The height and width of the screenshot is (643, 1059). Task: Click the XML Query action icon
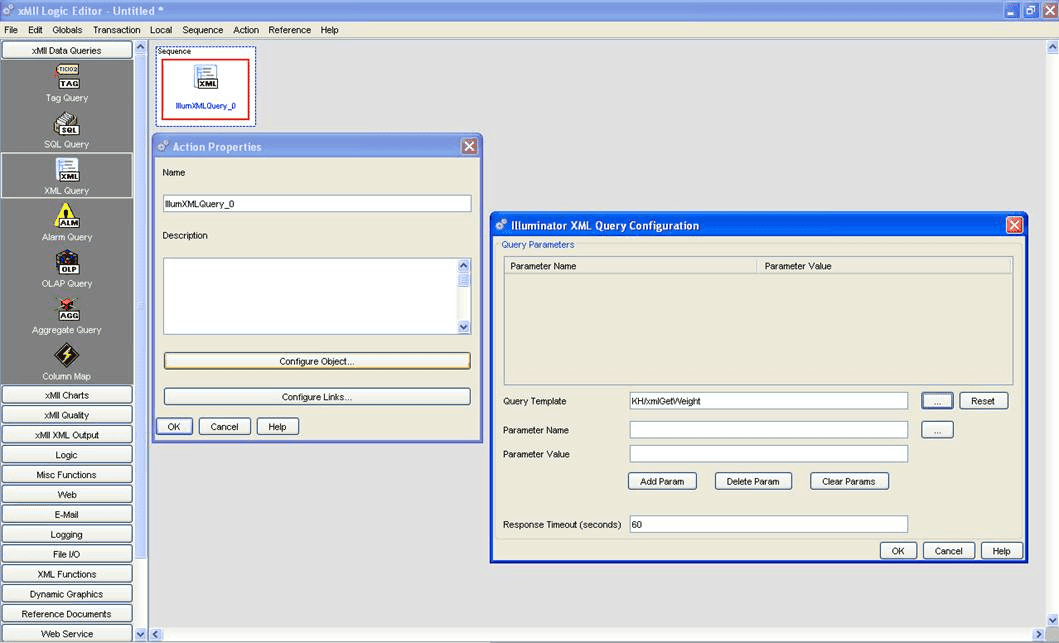(67, 171)
